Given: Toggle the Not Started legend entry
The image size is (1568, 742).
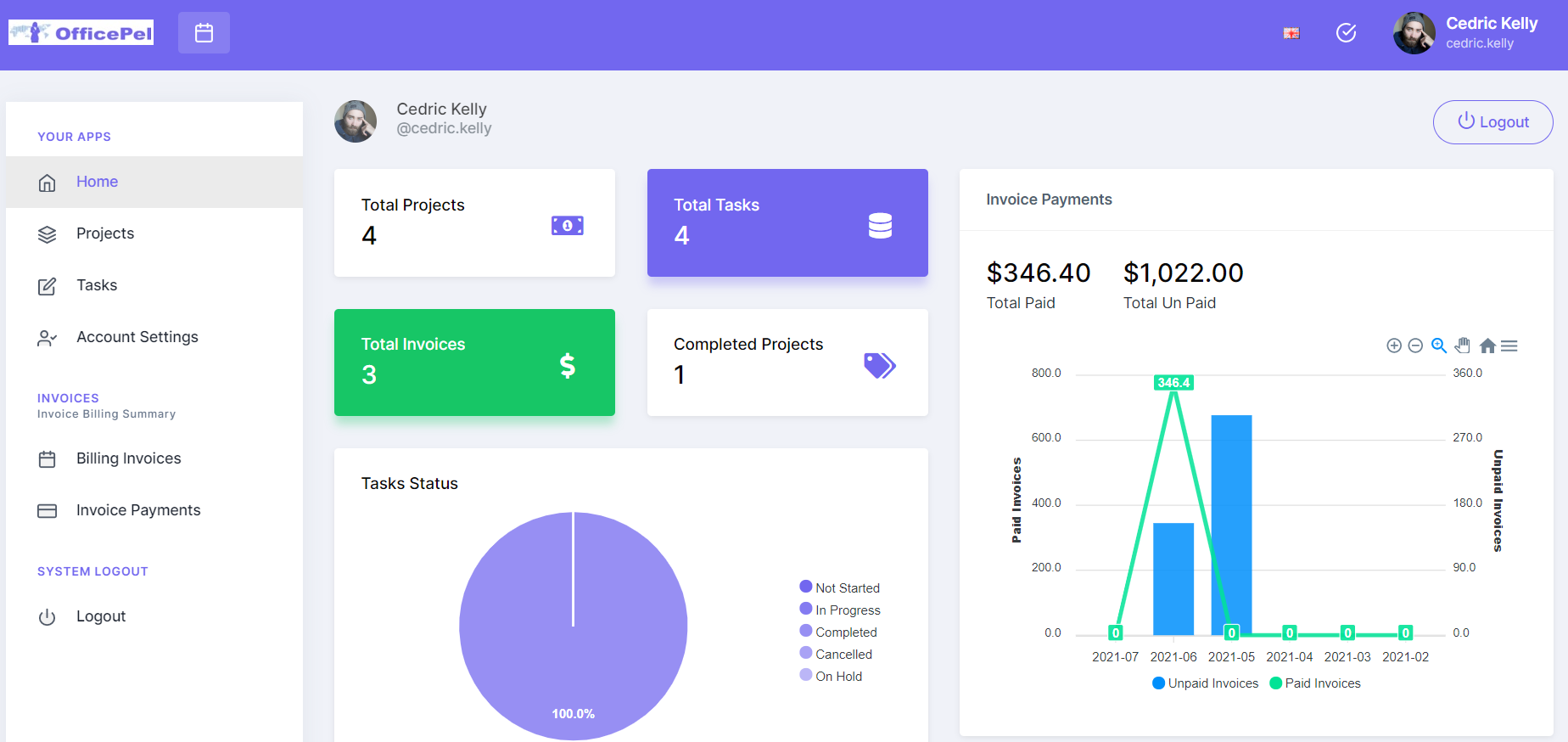Looking at the screenshot, I should pos(840,587).
